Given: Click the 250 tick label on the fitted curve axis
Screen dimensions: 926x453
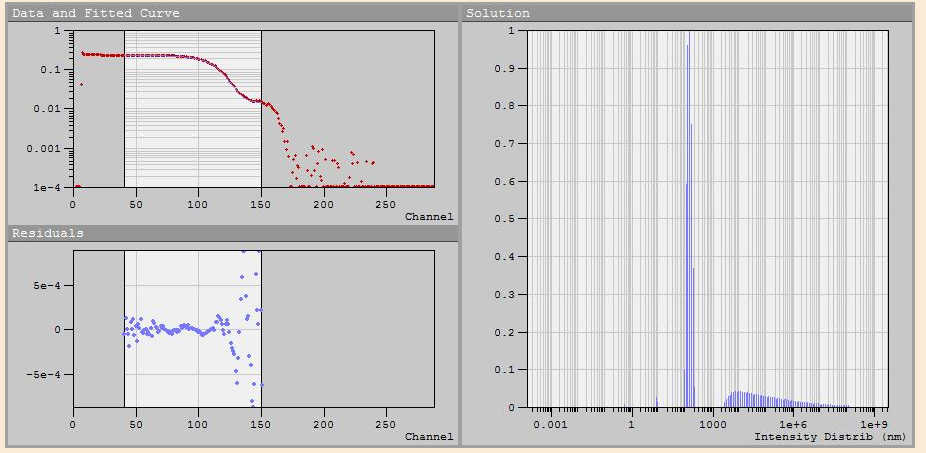Looking at the screenshot, I should (x=386, y=204).
